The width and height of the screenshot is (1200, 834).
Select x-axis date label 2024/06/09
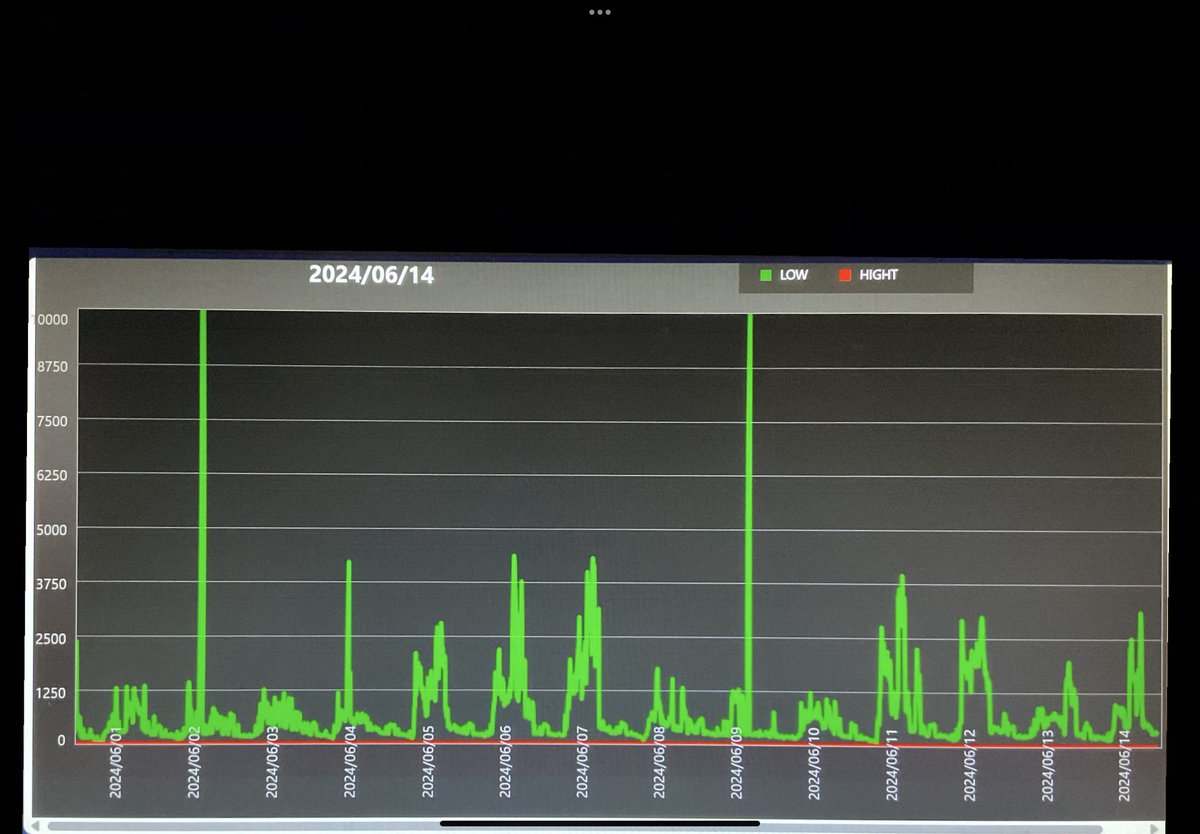(737, 763)
